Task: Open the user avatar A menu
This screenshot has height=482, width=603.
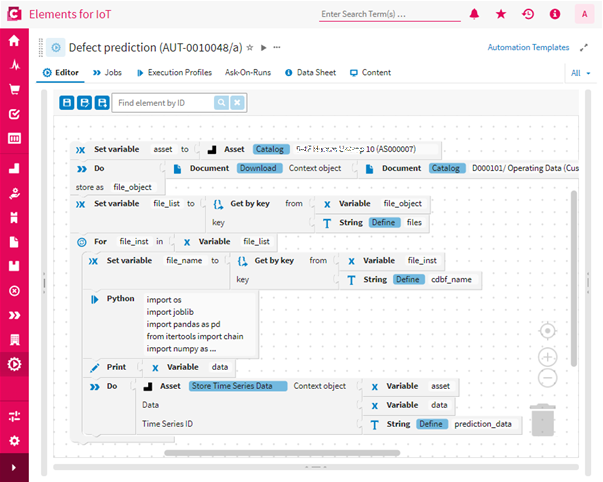Action: pos(585,14)
